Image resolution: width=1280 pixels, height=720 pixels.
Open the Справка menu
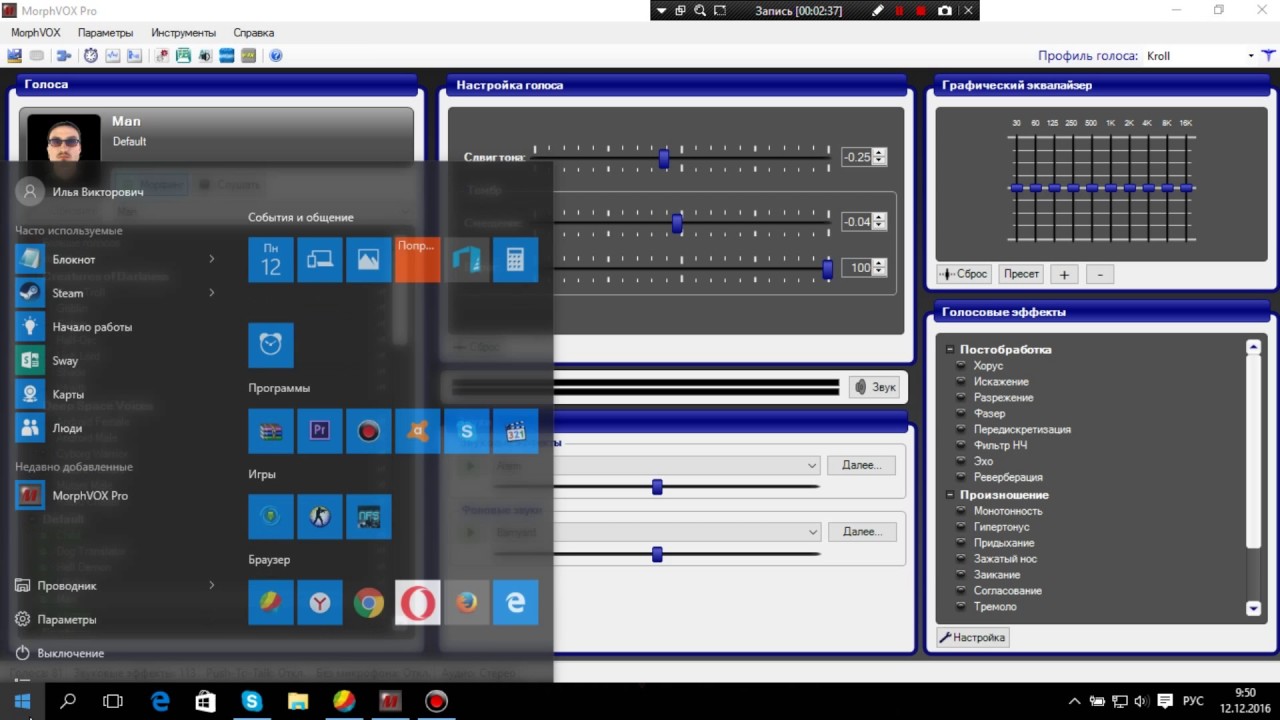point(253,33)
